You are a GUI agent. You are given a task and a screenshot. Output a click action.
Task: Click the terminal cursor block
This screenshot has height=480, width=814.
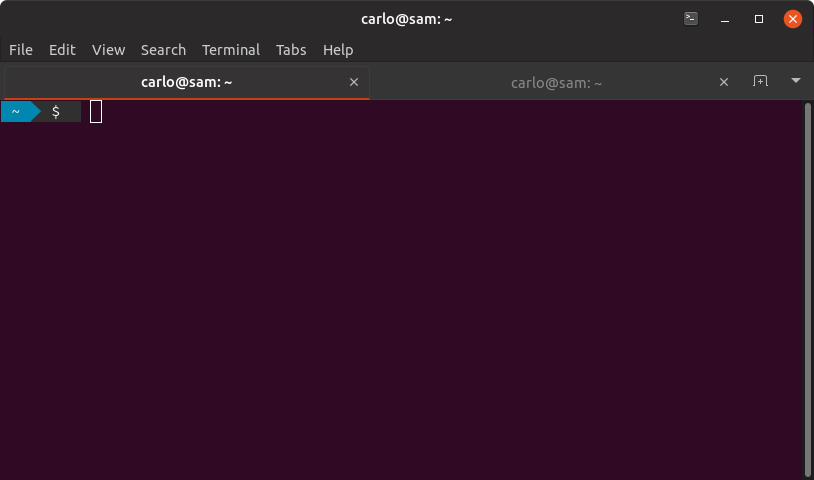(x=96, y=112)
